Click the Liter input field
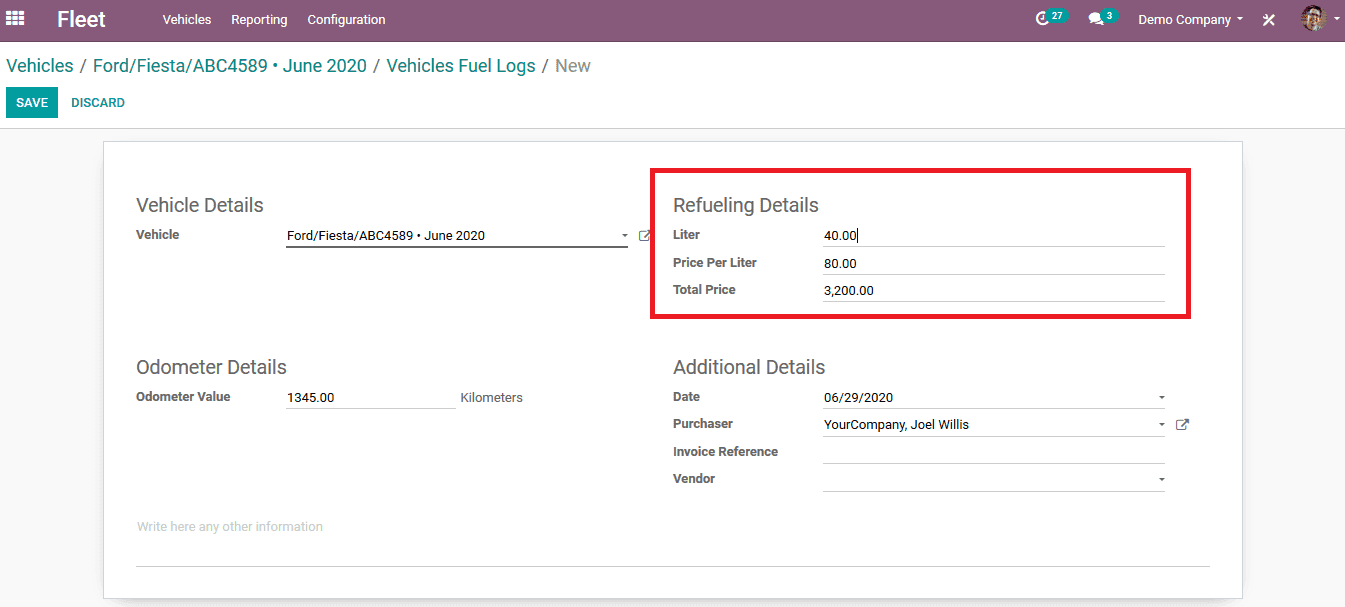 [994, 235]
